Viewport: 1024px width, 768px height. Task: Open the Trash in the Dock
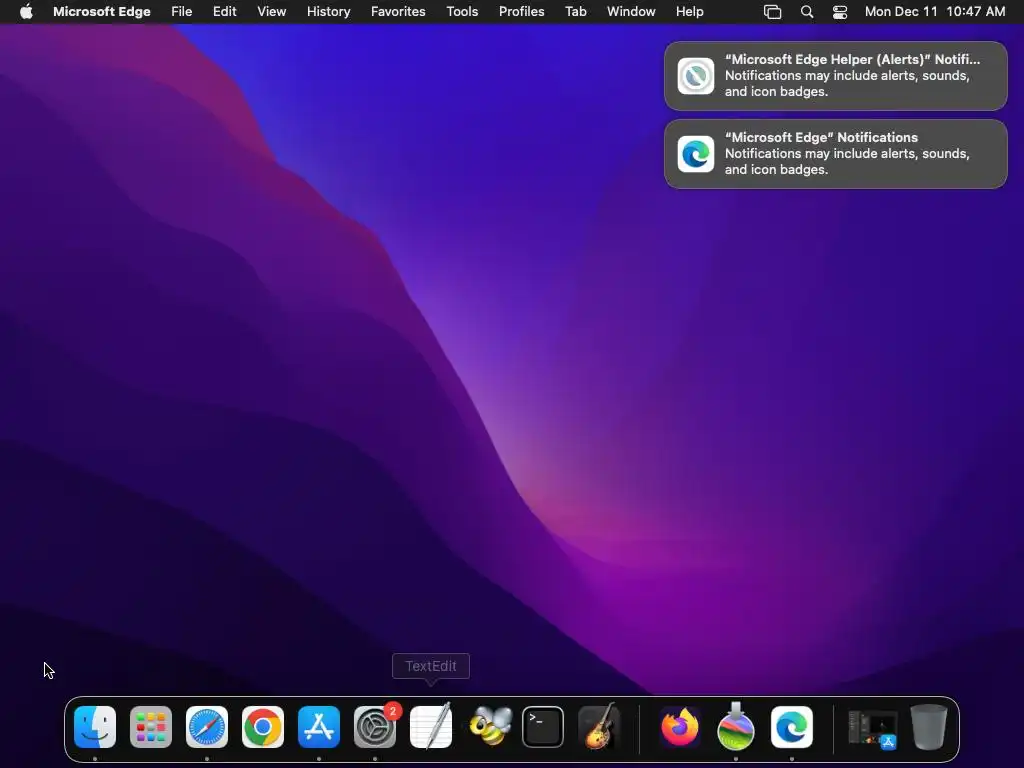[929, 727]
